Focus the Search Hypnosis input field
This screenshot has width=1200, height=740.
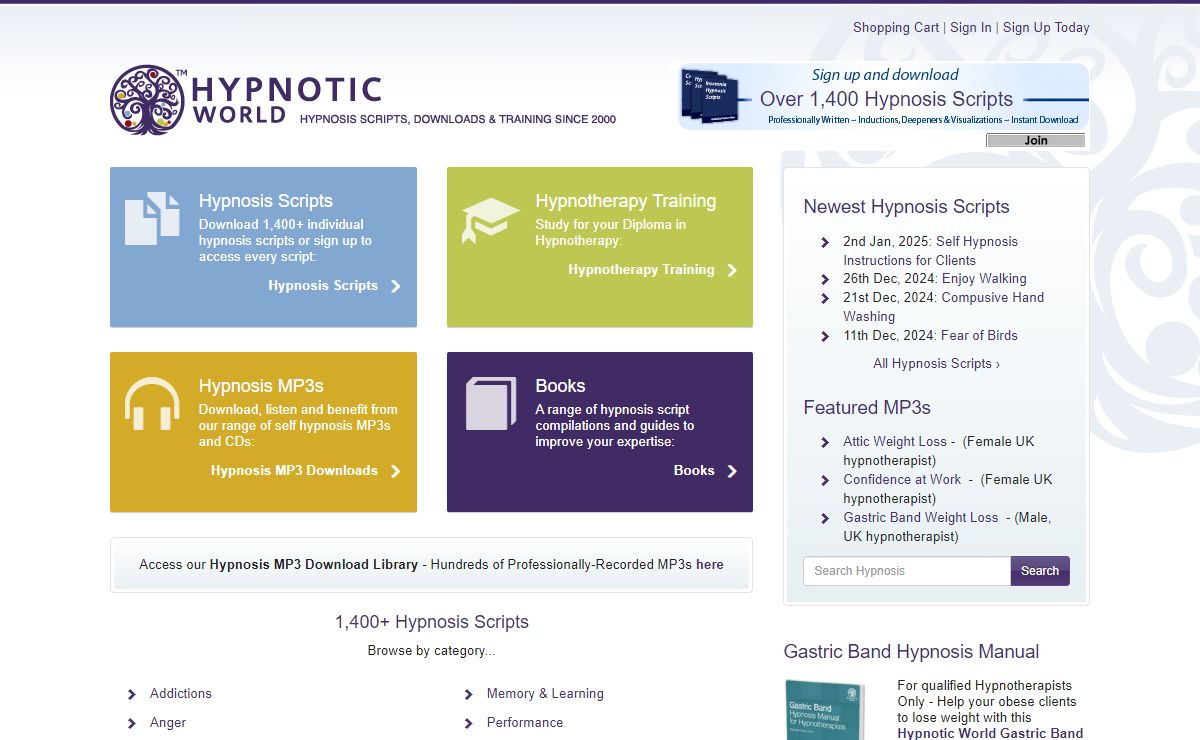(907, 571)
